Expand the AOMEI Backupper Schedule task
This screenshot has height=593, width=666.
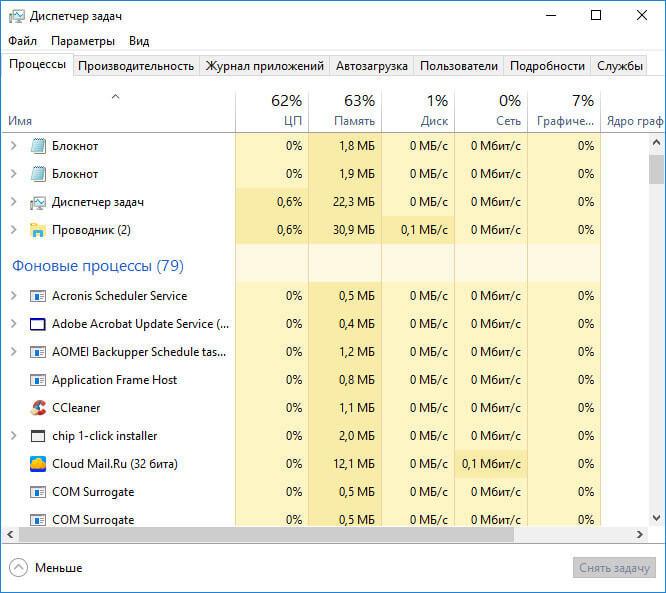(x=13, y=352)
